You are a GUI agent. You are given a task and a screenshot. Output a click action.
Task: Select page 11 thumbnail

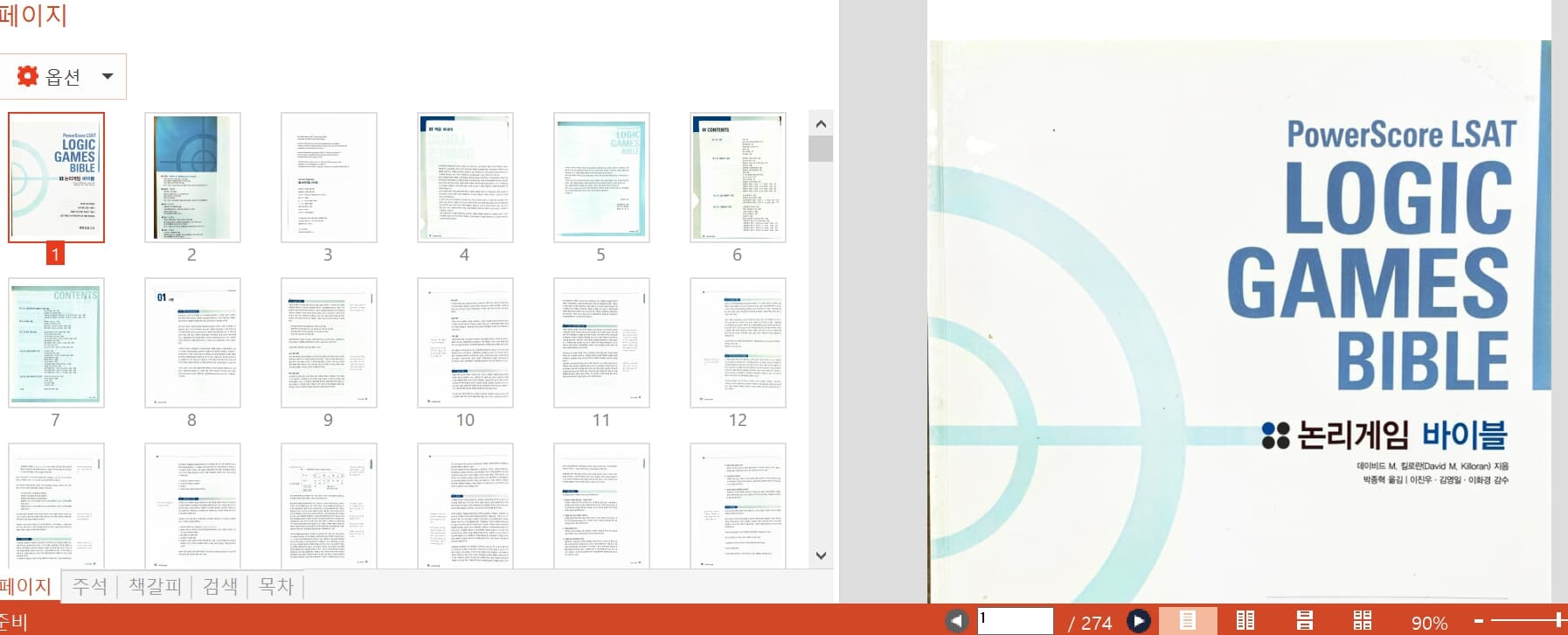[601, 343]
